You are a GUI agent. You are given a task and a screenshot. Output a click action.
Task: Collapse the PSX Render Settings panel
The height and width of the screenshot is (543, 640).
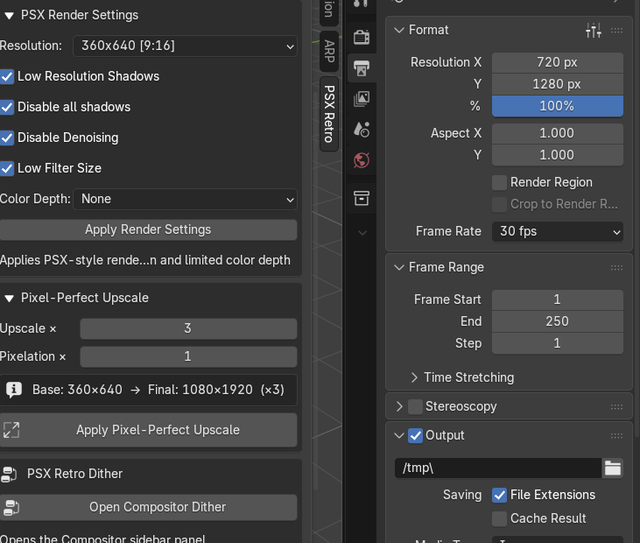point(9,16)
